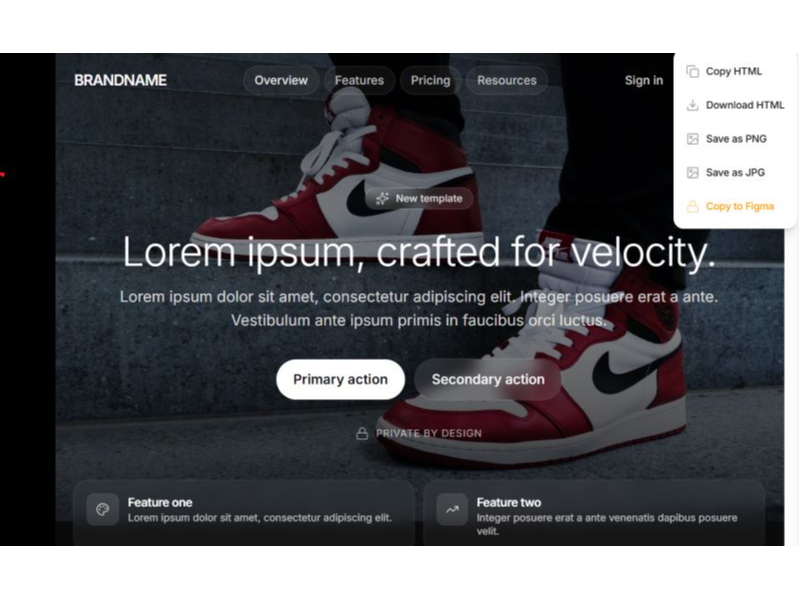Follow the Sign in link
Image resolution: width=800 pixels, height=600 pixels.
coord(644,80)
